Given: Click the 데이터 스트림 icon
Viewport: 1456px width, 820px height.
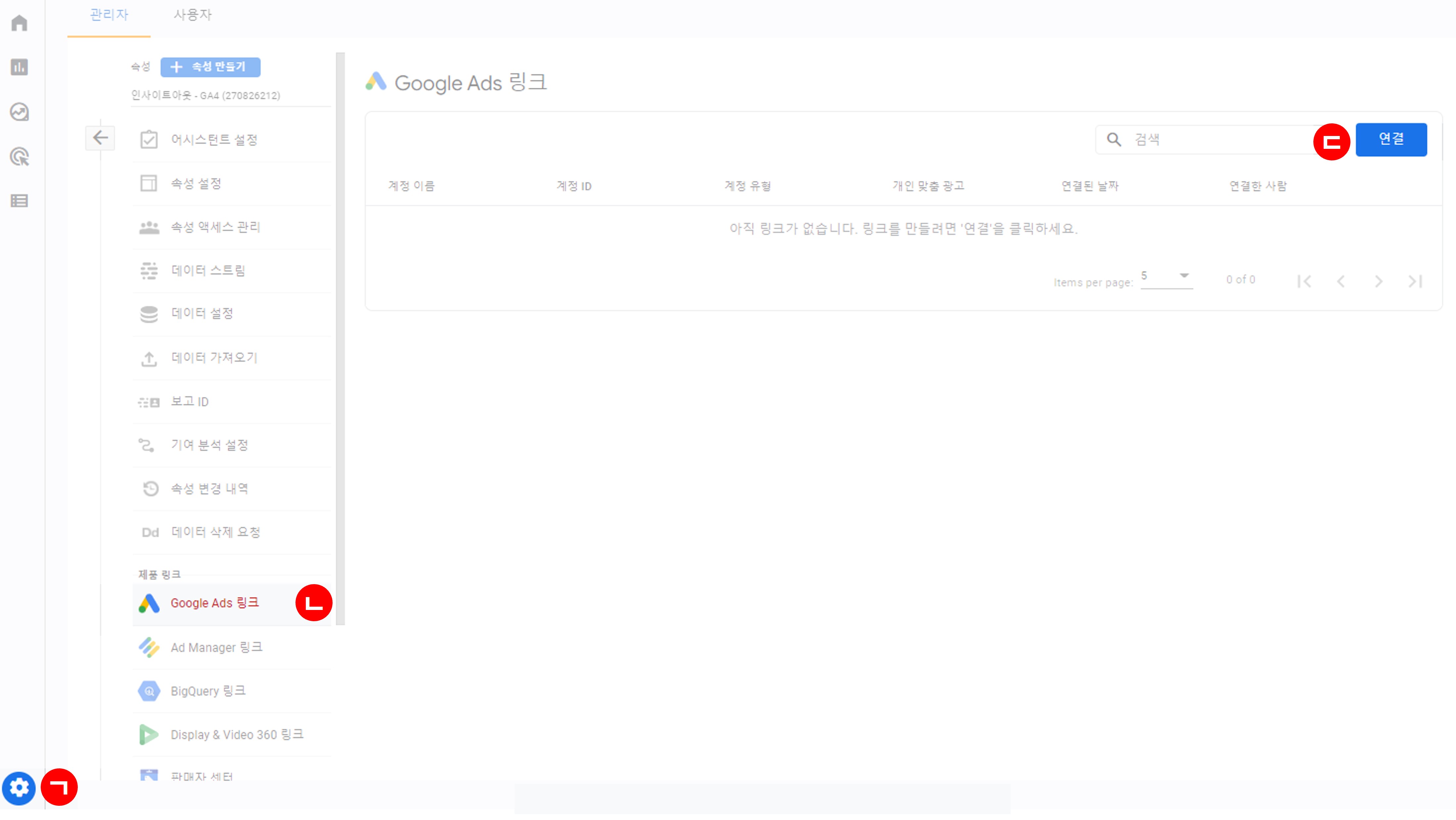Looking at the screenshot, I should click(x=149, y=271).
